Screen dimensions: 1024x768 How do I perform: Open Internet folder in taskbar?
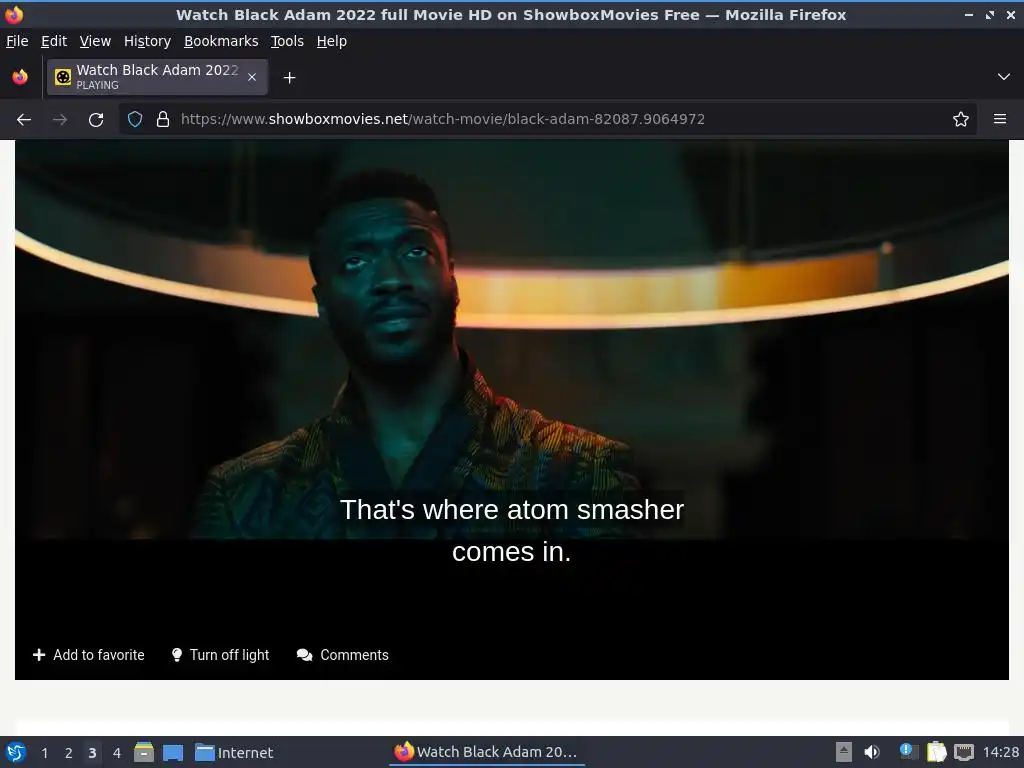234,753
